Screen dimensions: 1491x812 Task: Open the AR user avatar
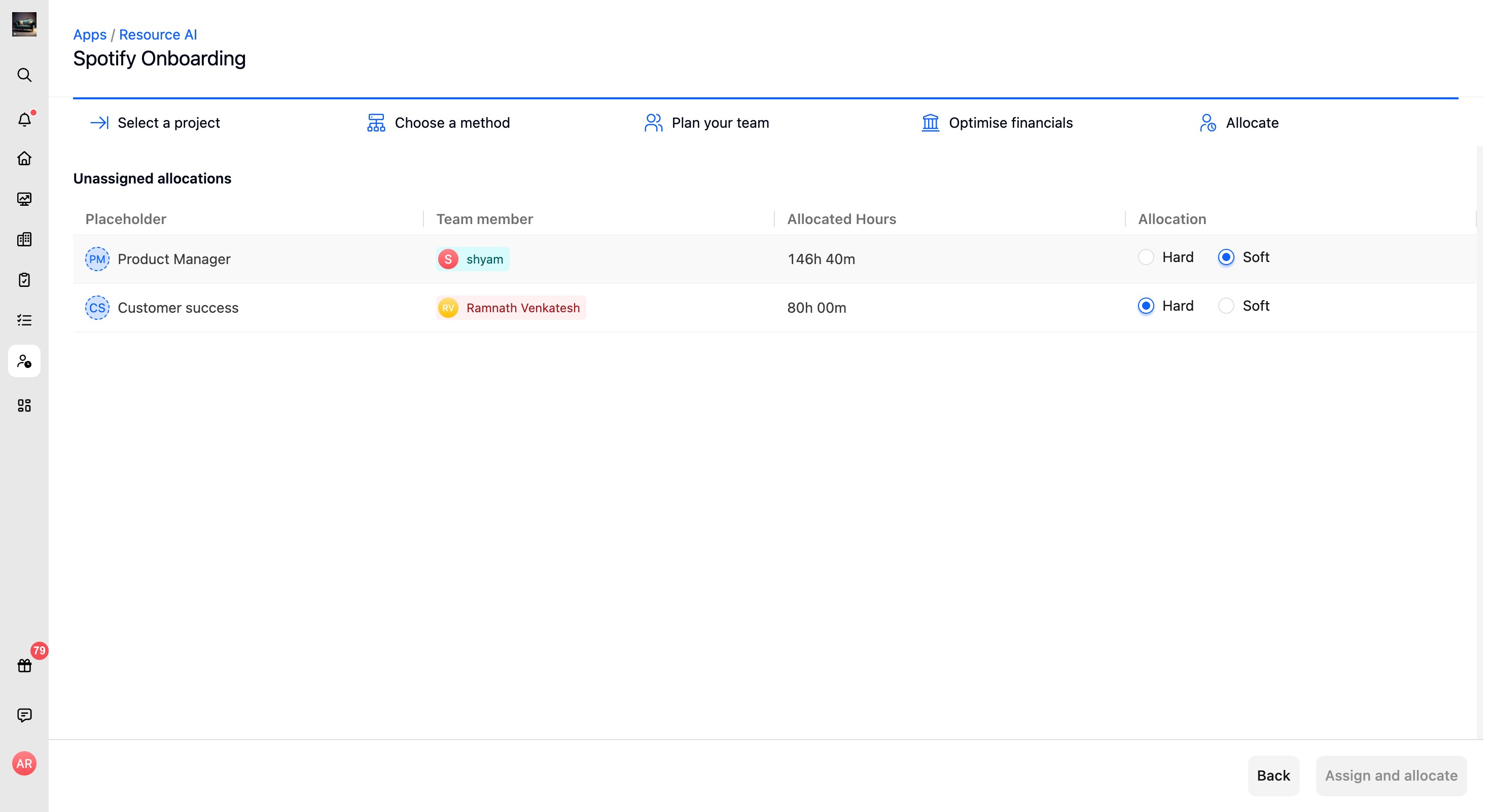point(24,764)
